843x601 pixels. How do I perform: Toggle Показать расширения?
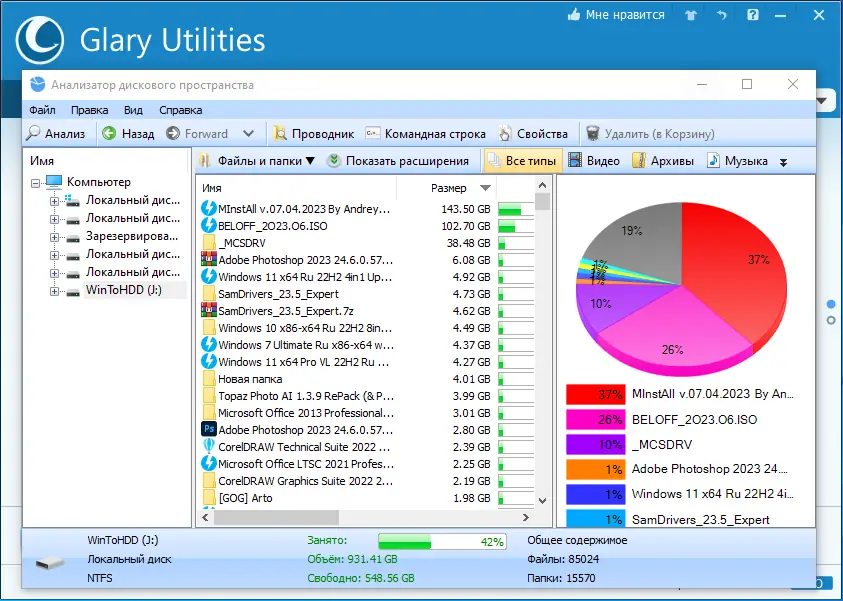click(x=398, y=161)
